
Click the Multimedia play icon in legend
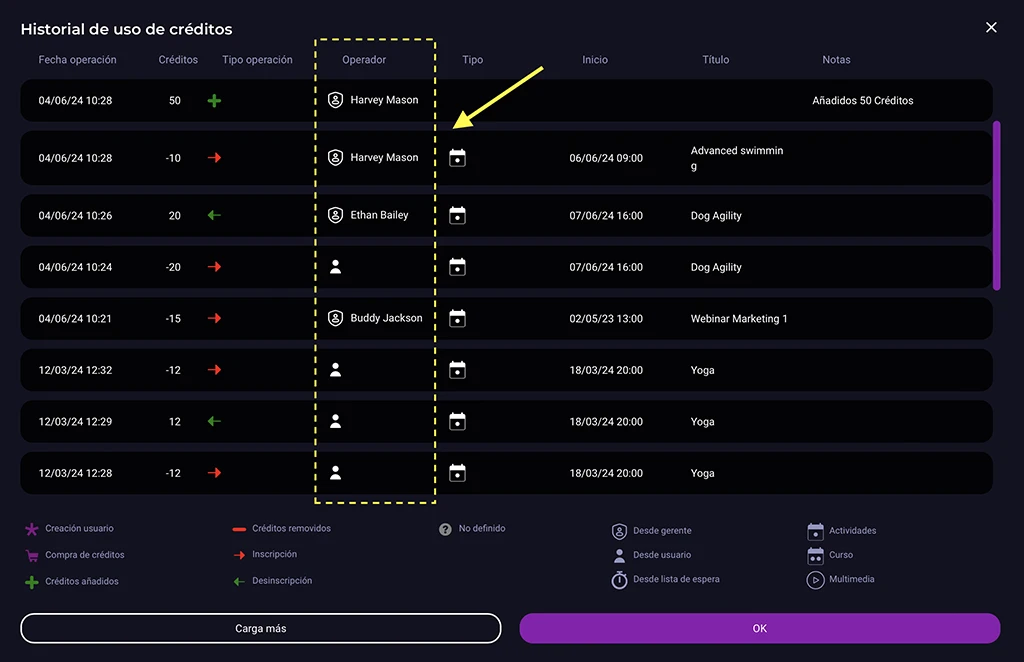click(815, 580)
